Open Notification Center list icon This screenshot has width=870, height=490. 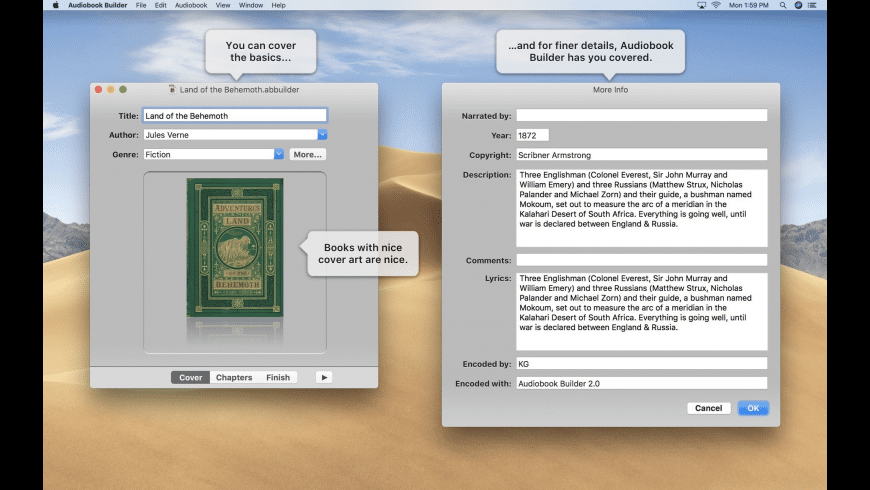click(812, 5)
